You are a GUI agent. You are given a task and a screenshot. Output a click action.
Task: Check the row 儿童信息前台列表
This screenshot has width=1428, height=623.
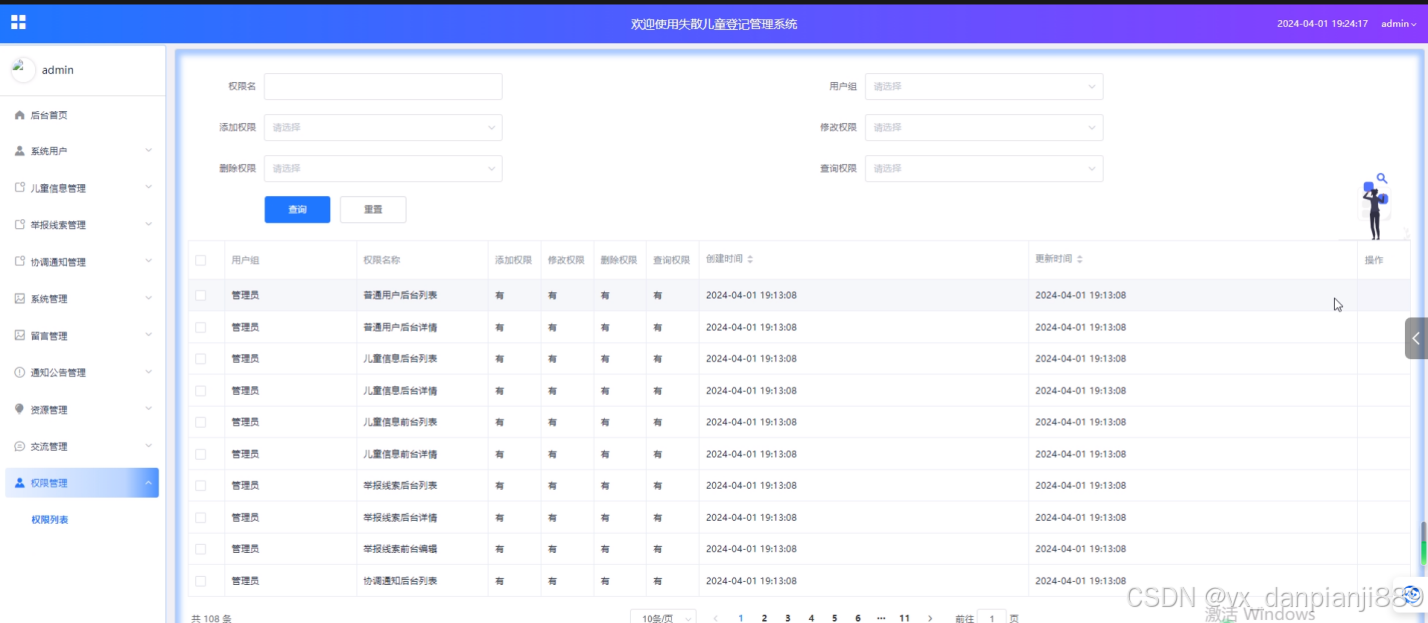[x=201, y=422]
